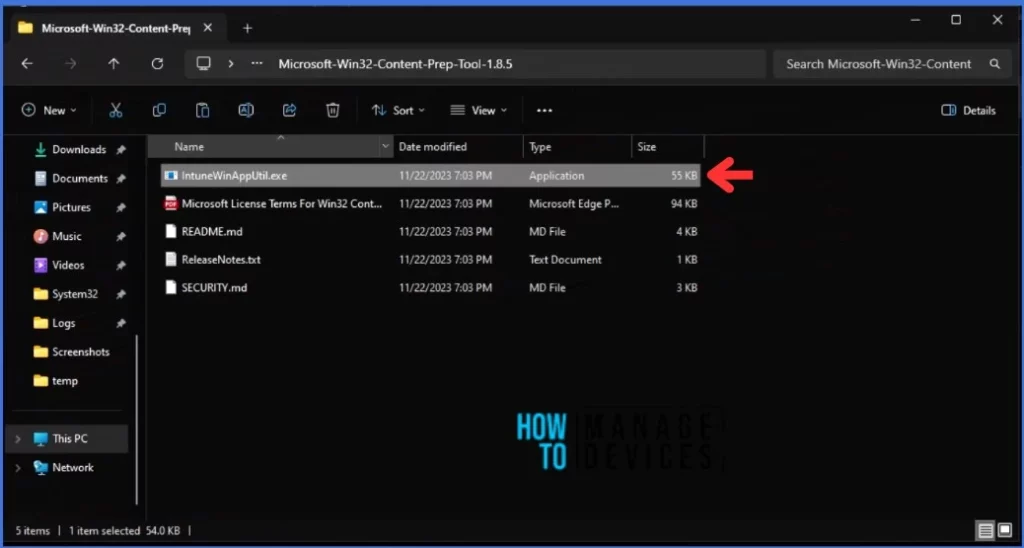Open Videos in the sidebar
Image resolution: width=1024 pixels, height=548 pixels.
tap(68, 265)
